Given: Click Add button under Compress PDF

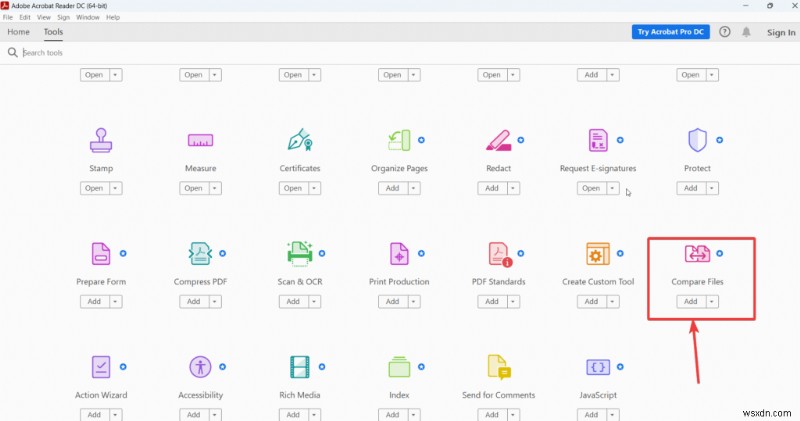Looking at the screenshot, I should tap(194, 302).
